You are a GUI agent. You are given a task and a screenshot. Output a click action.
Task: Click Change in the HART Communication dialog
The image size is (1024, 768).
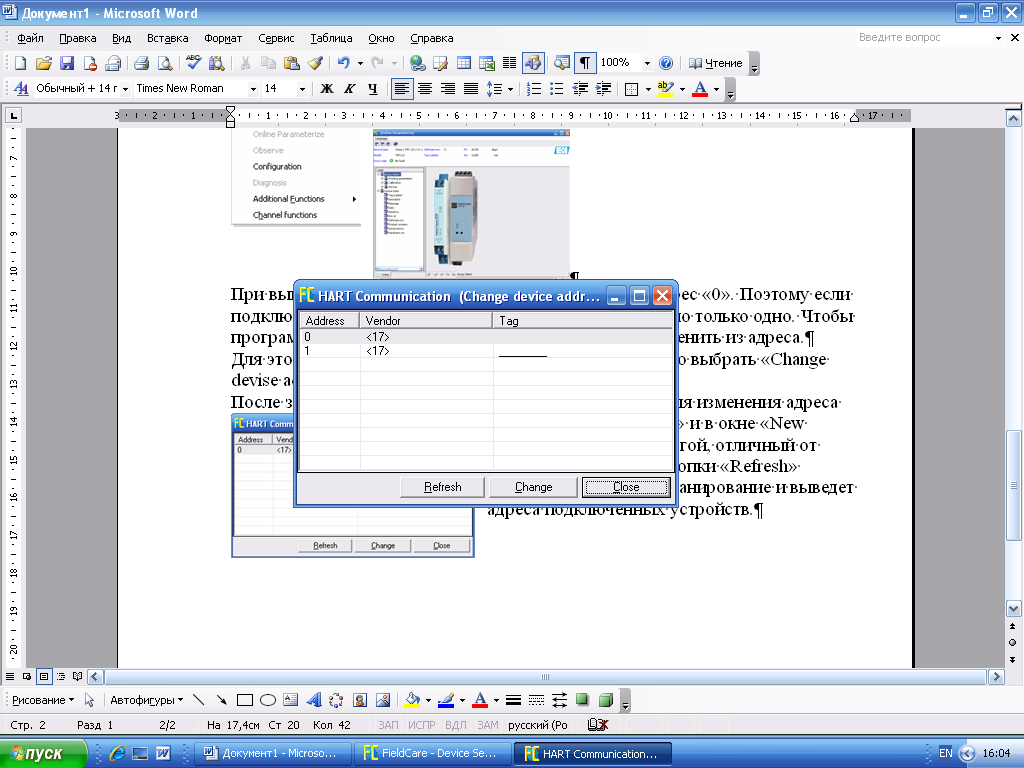[x=533, y=487]
